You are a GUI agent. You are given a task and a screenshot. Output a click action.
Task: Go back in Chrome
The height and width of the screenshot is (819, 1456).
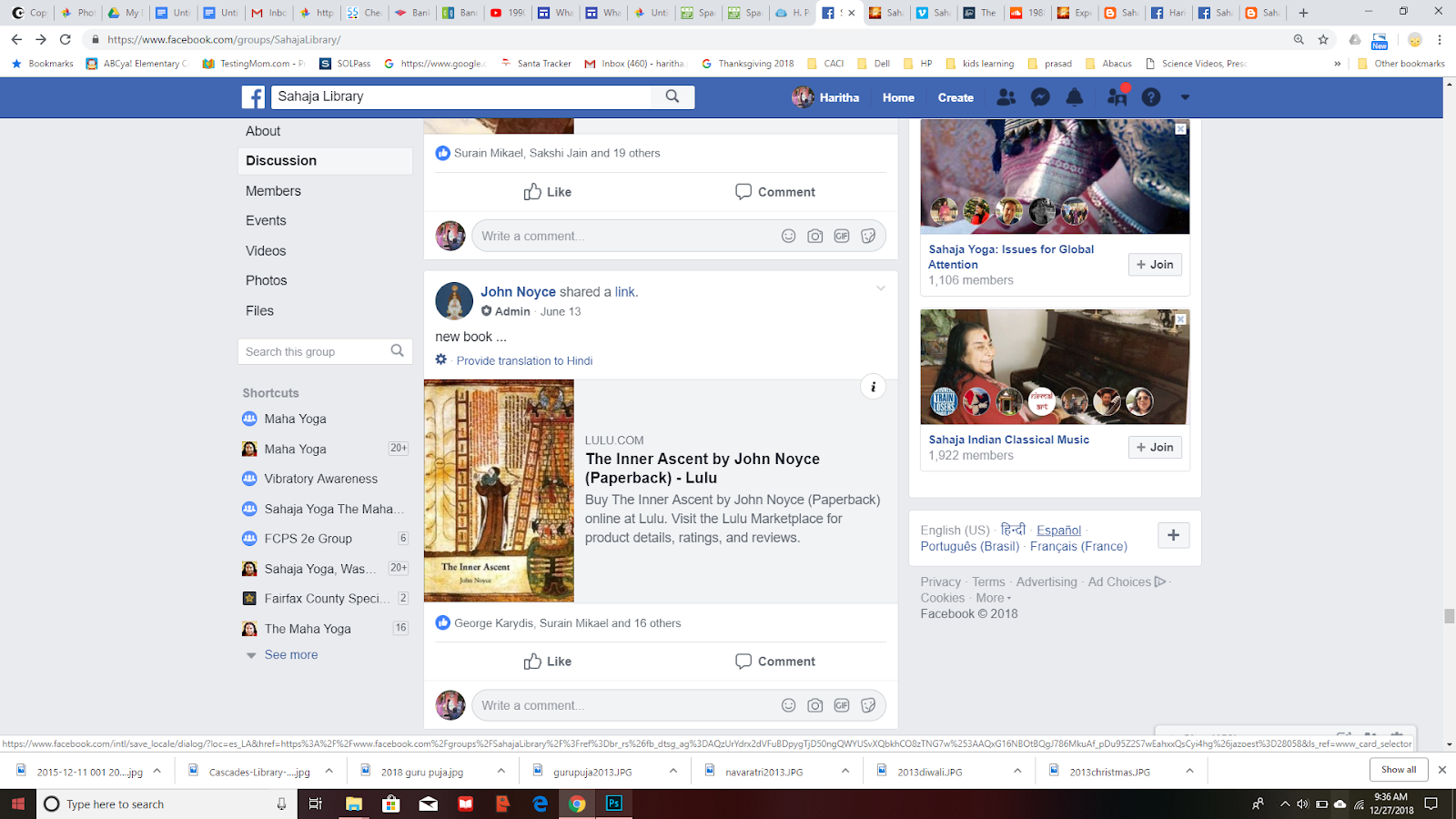(16, 39)
